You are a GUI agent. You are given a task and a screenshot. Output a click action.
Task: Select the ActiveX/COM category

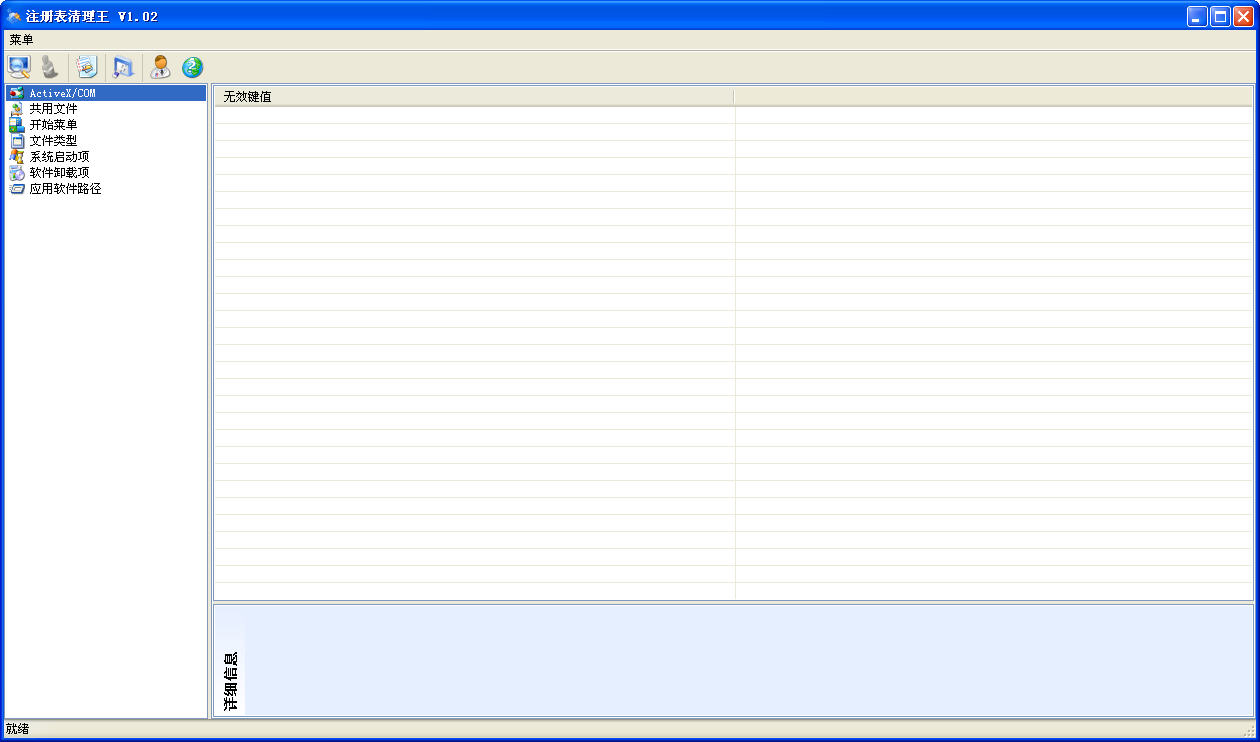click(106, 93)
